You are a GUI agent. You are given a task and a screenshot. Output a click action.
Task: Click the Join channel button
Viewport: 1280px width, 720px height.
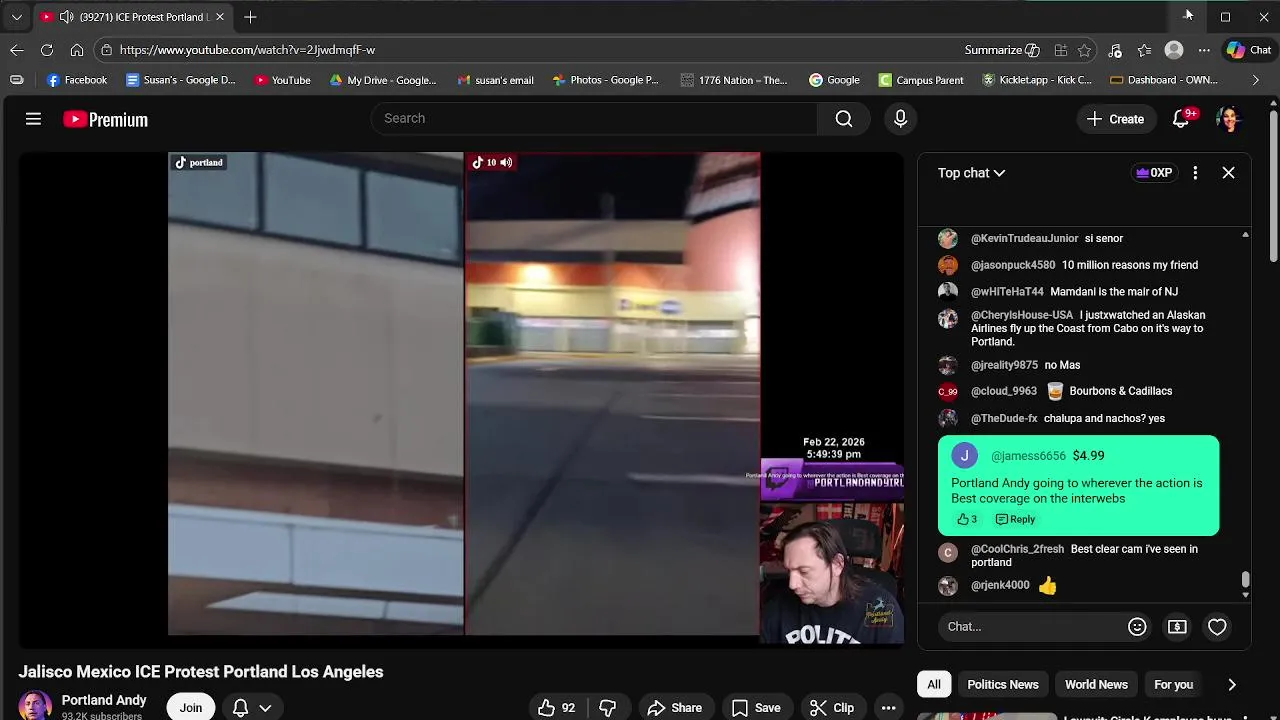(190, 707)
